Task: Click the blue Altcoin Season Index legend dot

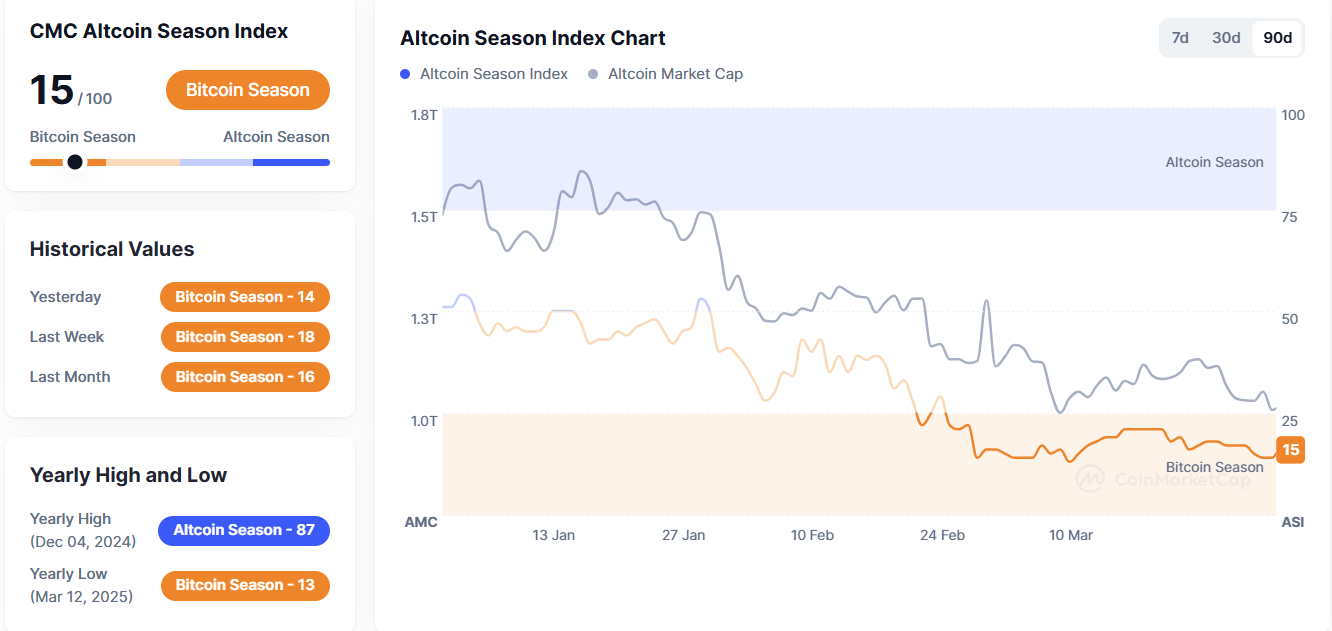Action: 405,74
